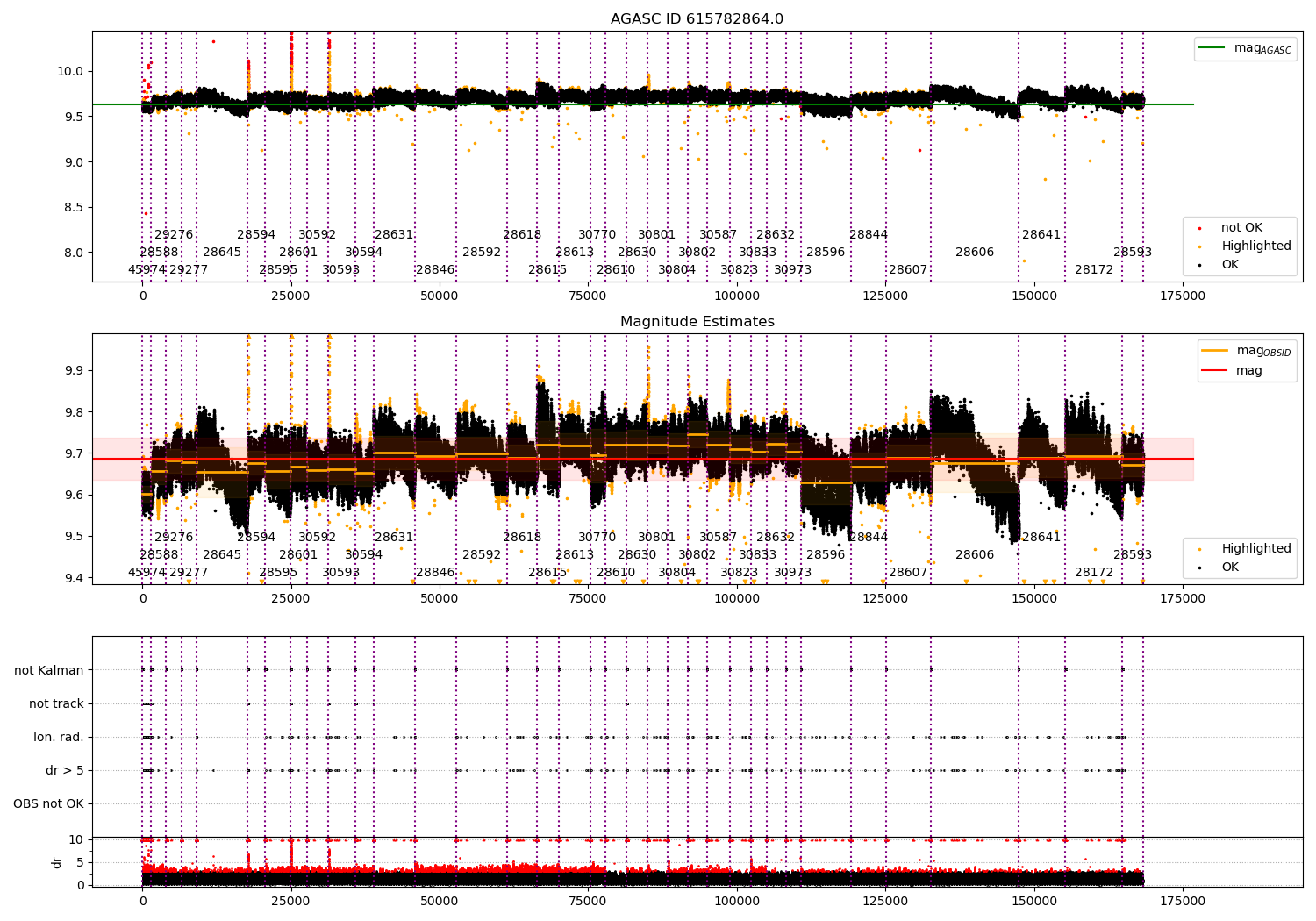The image size is (1316, 921).
Task: Click the red 'not OK' legend marker
Action: click(1199, 228)
